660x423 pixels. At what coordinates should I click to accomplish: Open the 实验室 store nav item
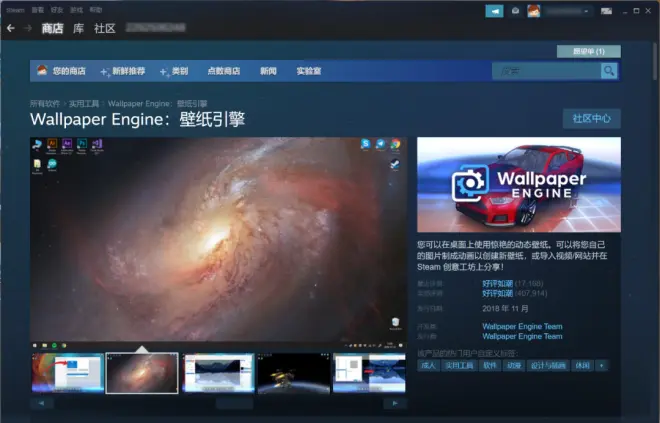(309, 71)
